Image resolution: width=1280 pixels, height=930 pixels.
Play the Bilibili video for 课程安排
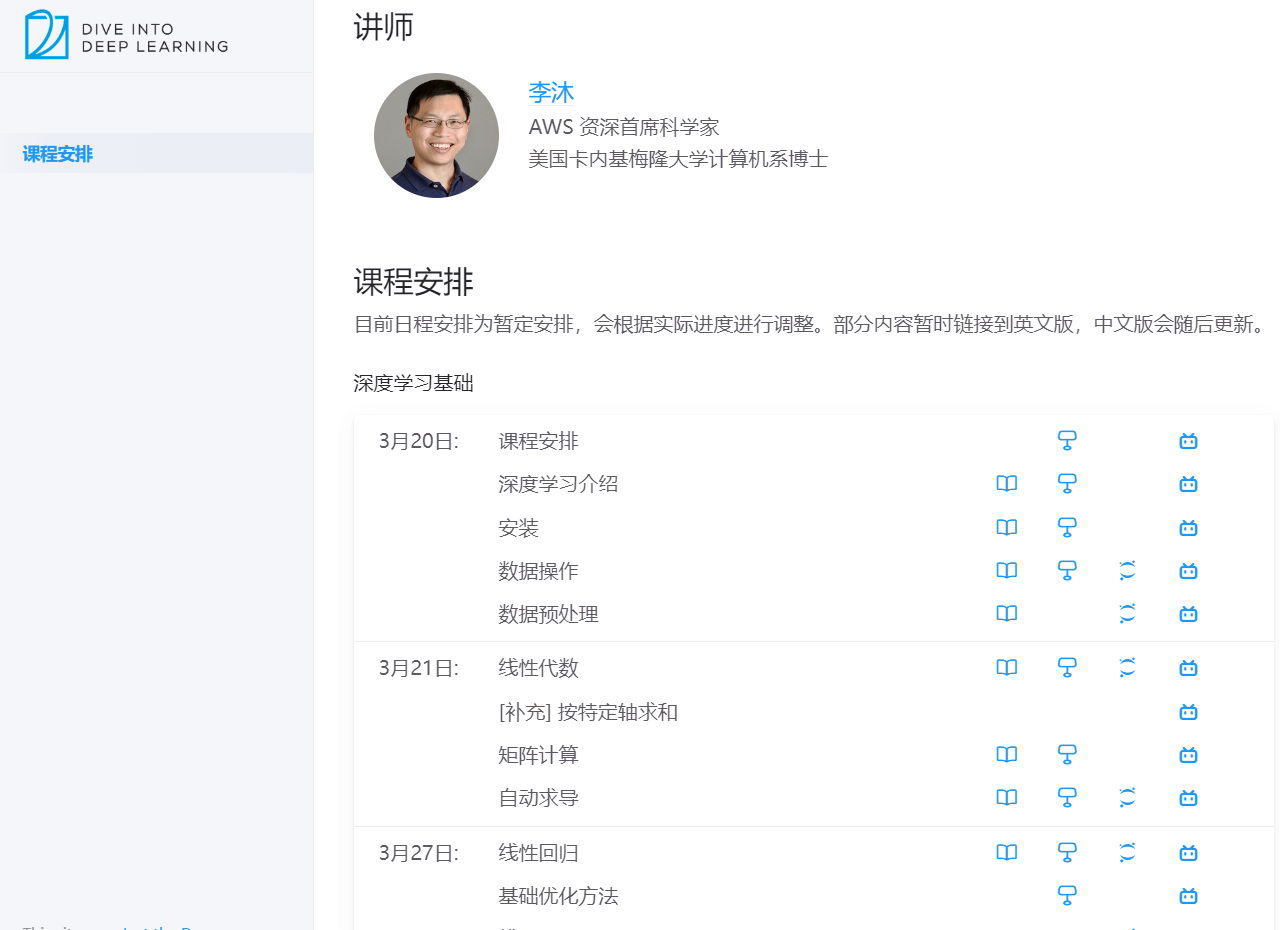[1187, 440]
